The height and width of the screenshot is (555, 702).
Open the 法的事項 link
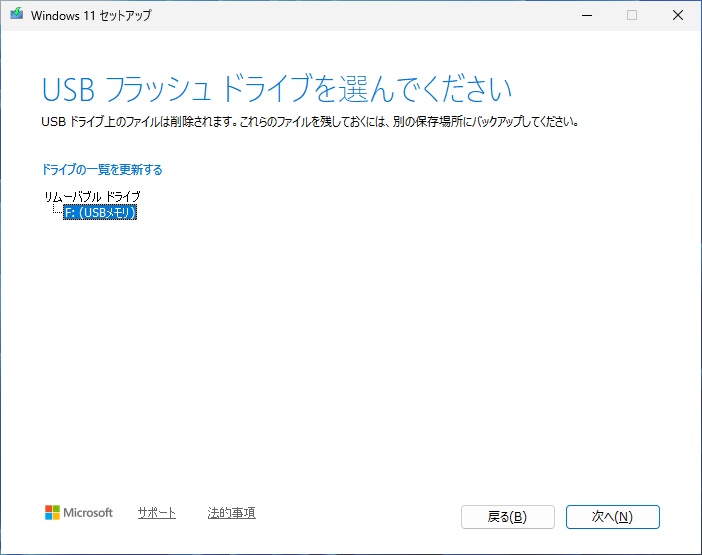[231, 513]
